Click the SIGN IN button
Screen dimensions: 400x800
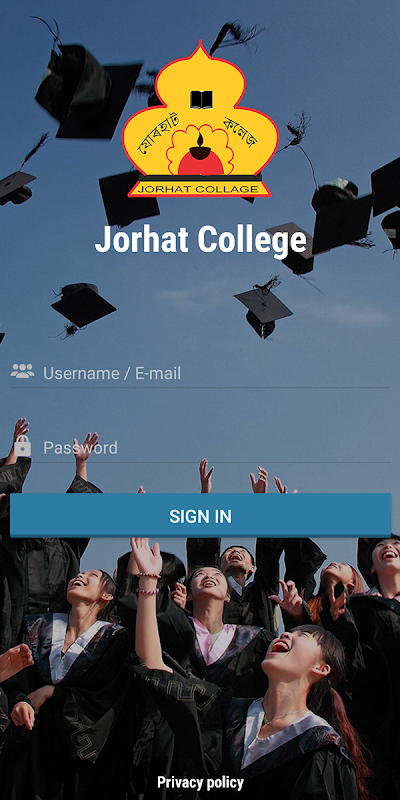(201, 515)
